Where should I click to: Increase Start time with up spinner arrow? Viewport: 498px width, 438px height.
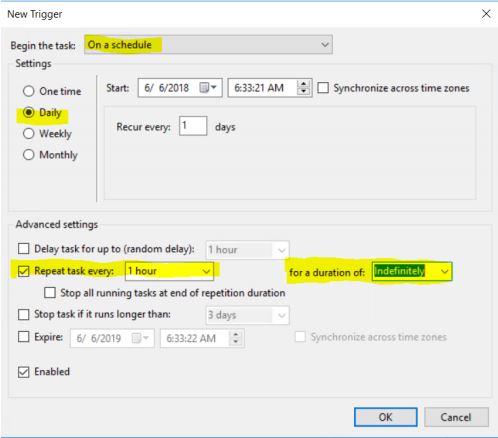[303, 84]
